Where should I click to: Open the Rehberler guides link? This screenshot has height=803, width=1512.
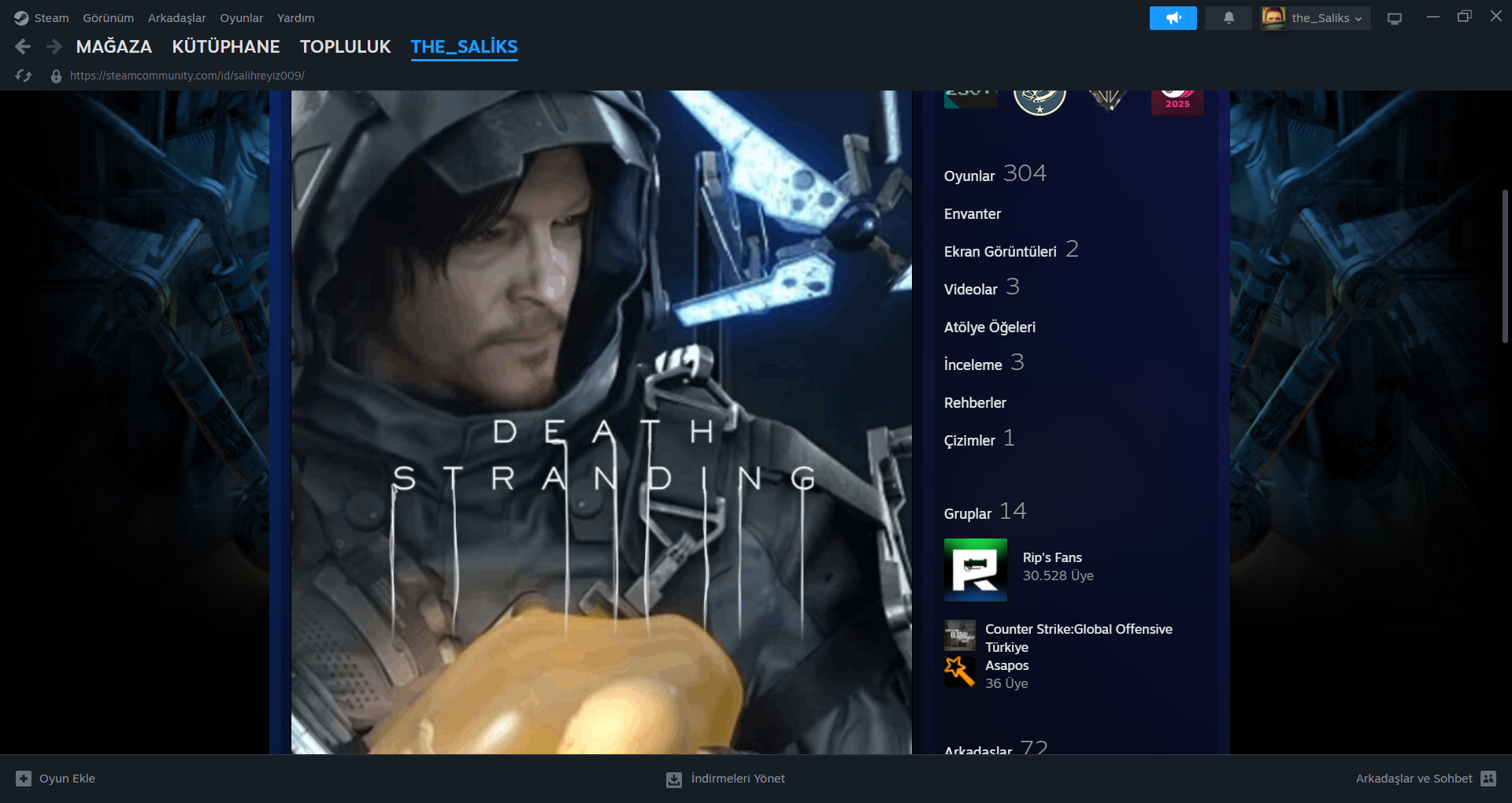[x=975, y=403]
